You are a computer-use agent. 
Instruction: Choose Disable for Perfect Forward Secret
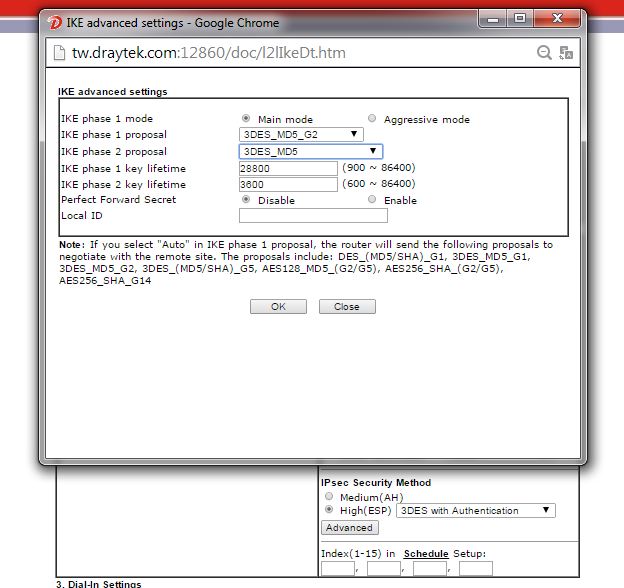(246, 200)
